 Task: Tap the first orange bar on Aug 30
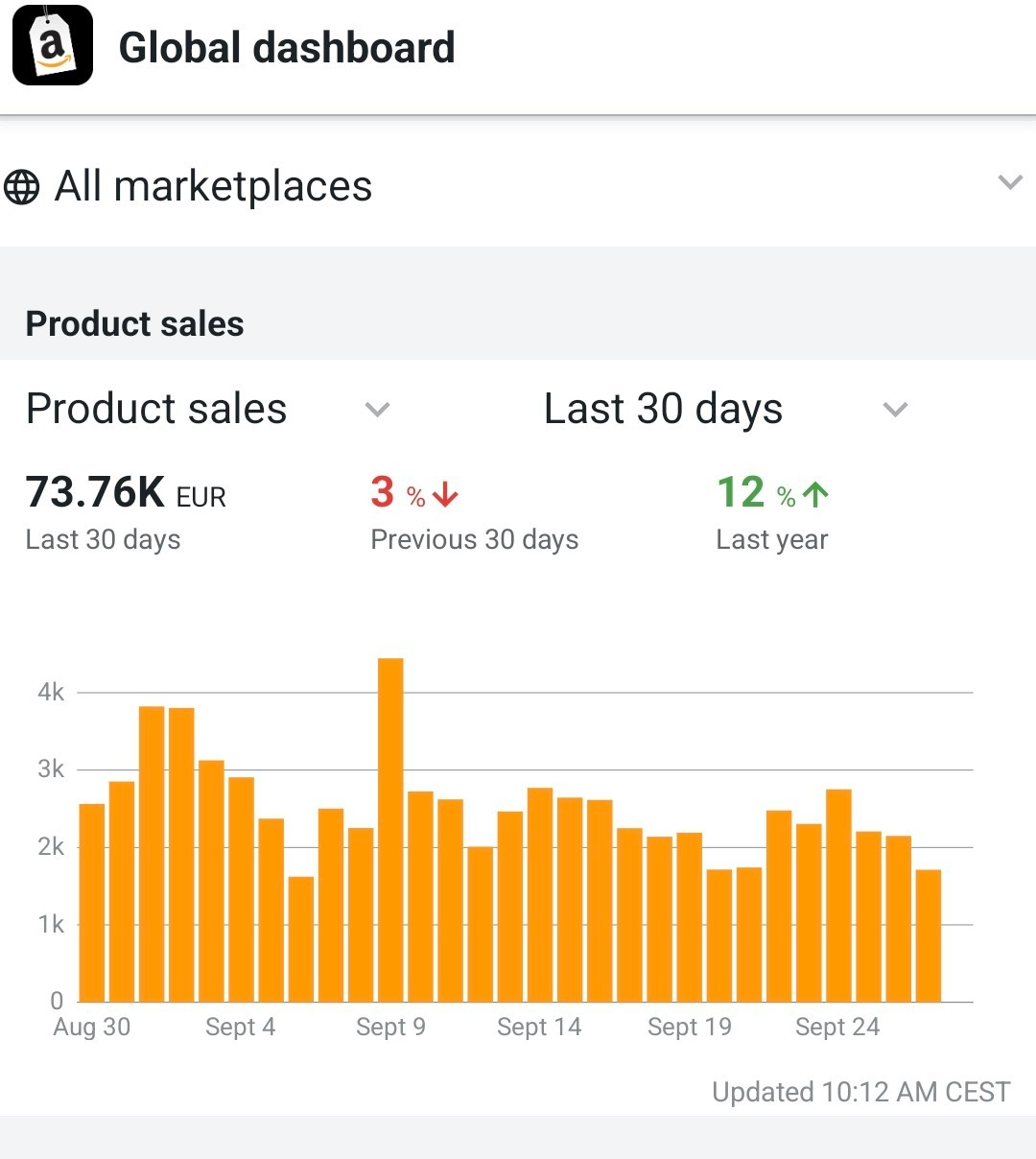click(x=91, y=902)
